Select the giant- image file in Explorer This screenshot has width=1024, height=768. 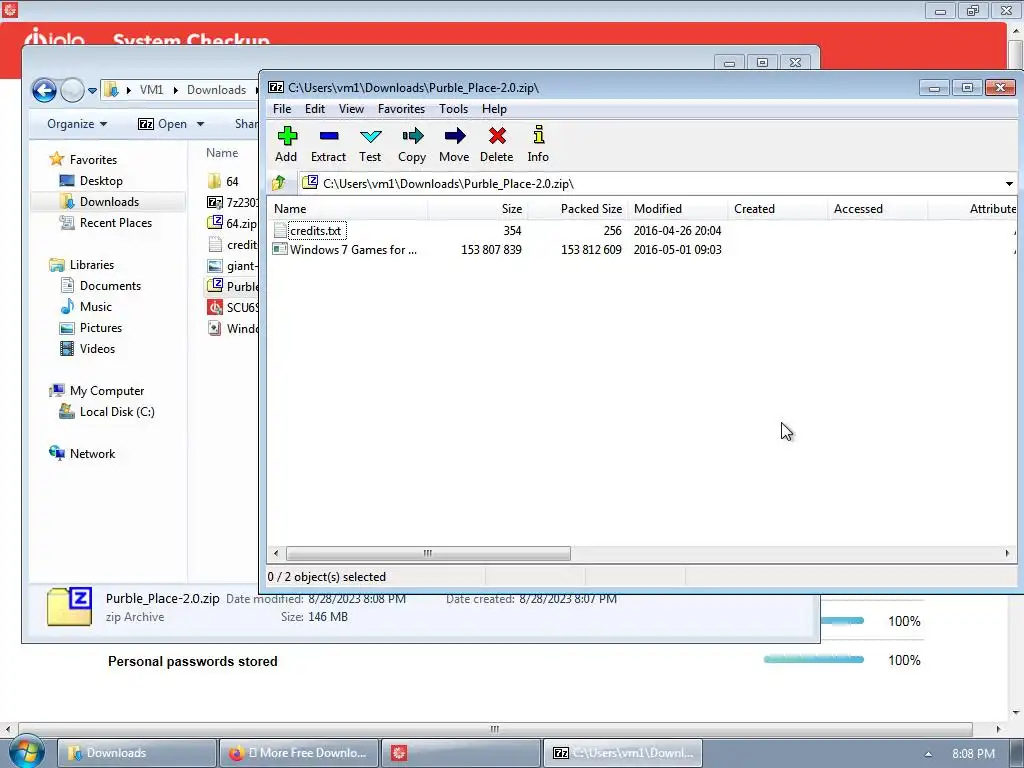pos(232,266)
